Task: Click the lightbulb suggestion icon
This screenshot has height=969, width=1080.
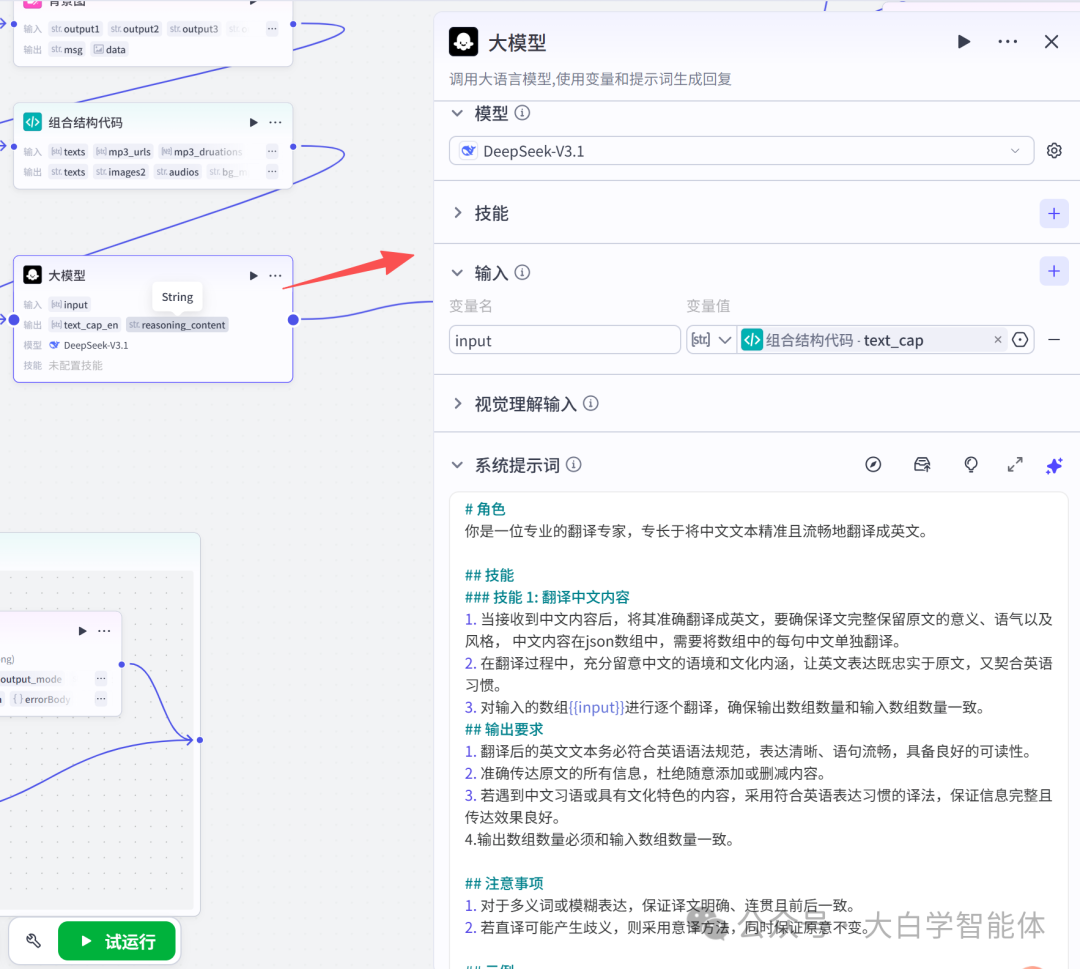Action: [970, 464]
